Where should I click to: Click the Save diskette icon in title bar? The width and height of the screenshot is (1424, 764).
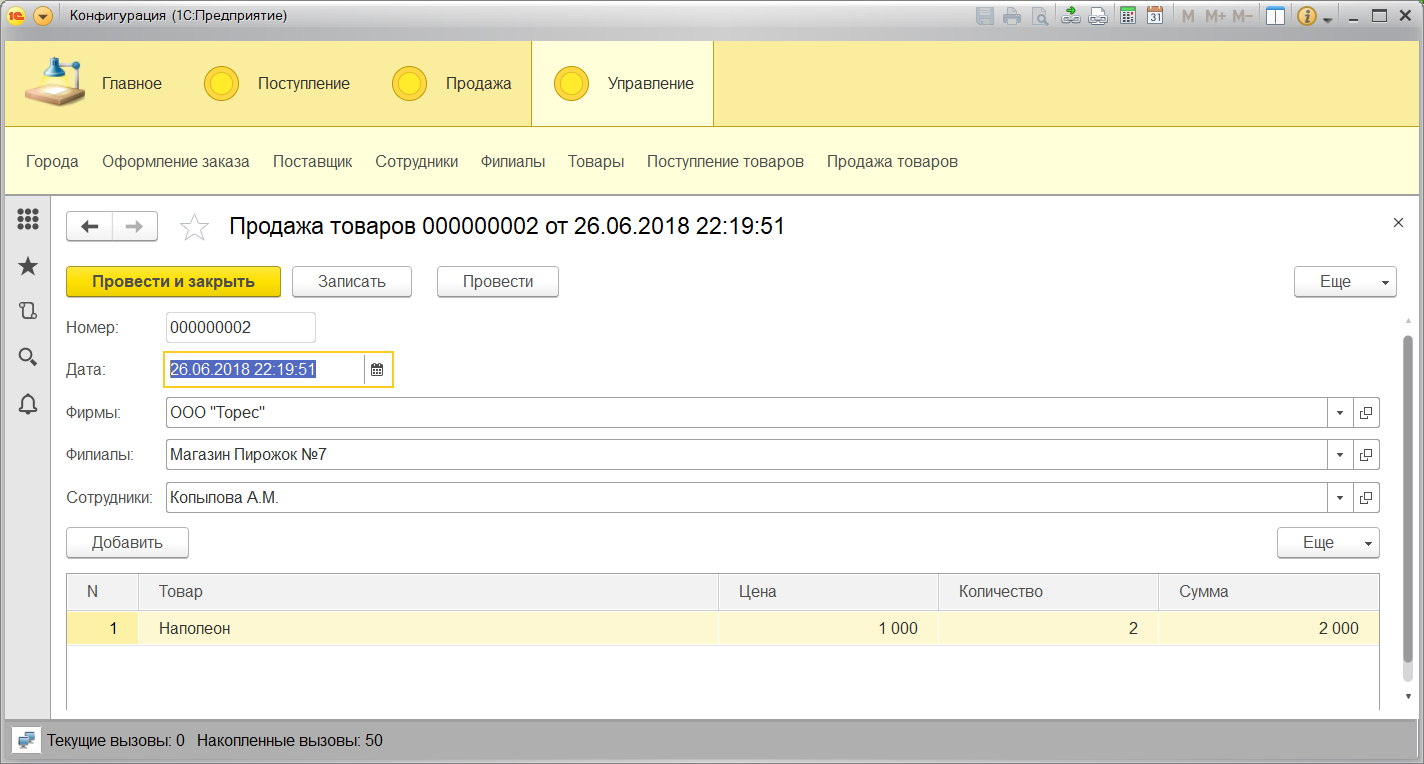point(985,16)
